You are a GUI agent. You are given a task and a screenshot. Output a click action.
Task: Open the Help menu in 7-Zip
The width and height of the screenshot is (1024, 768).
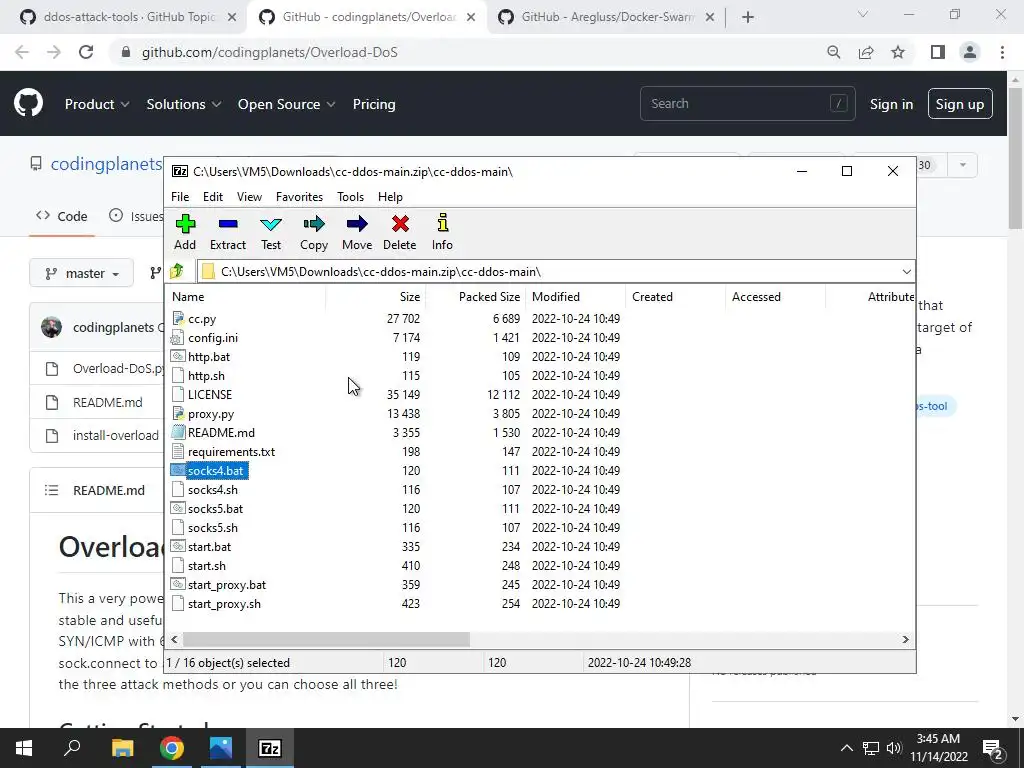(390, 197)
